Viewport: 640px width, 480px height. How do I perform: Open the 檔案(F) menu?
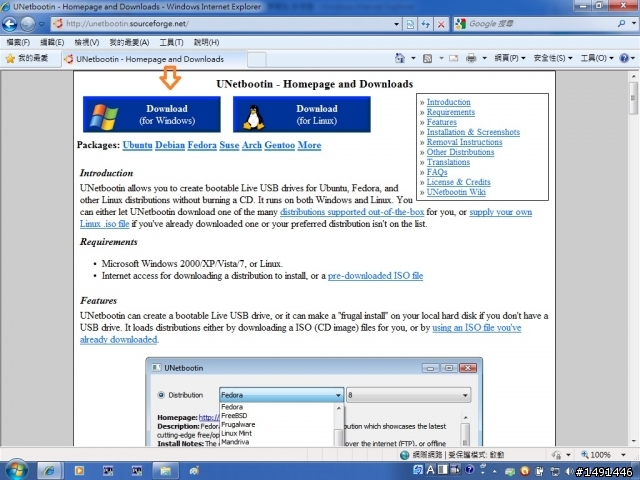click(18, 42)
